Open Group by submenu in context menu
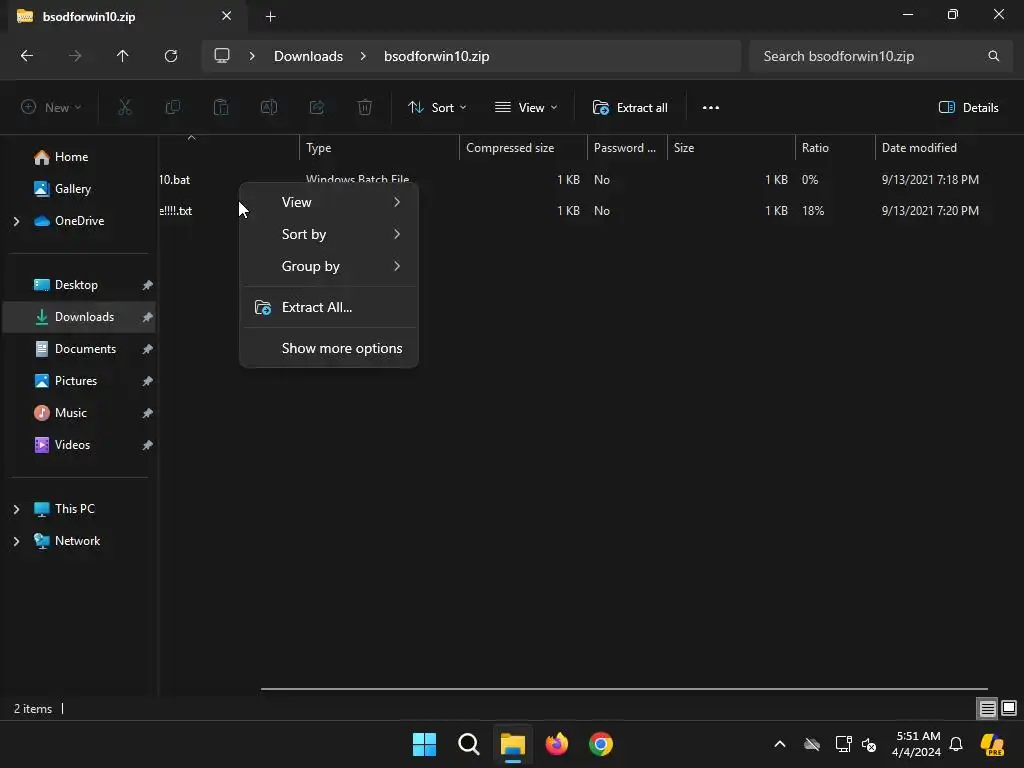 tap(329, 266)
